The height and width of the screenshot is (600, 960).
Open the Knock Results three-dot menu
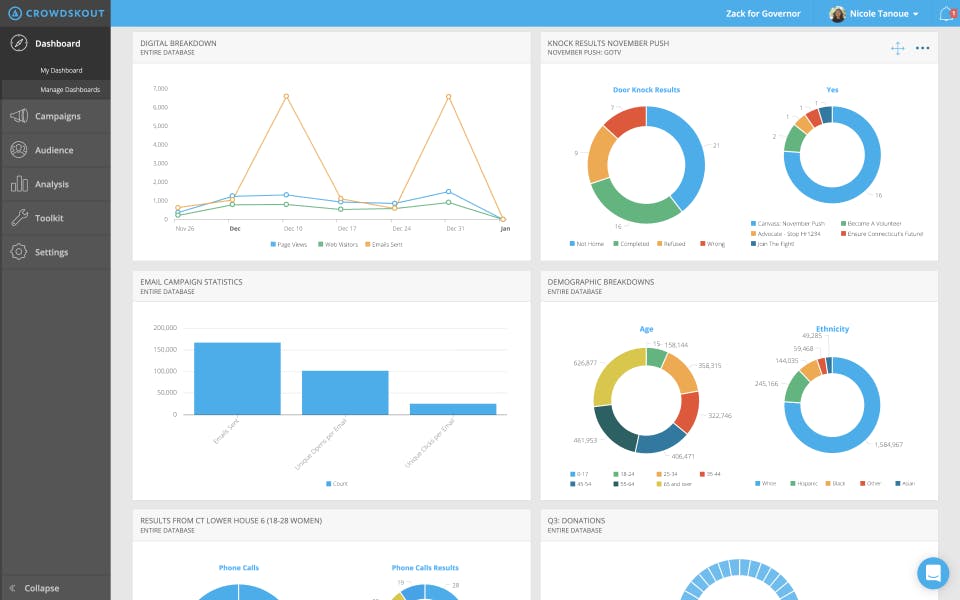pyautogui.click(x=923, y=48)
